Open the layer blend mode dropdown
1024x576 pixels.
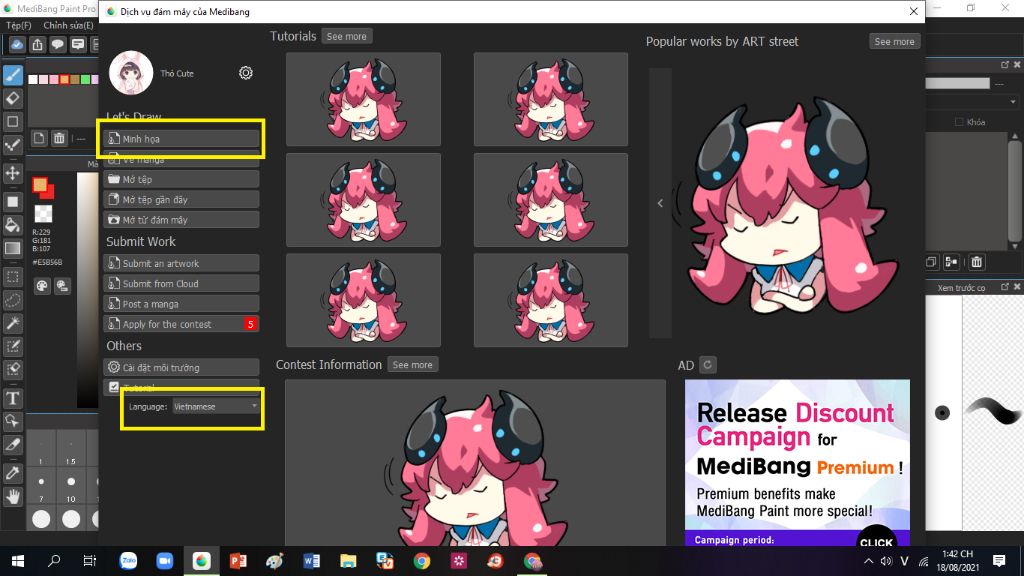point(972,102)
